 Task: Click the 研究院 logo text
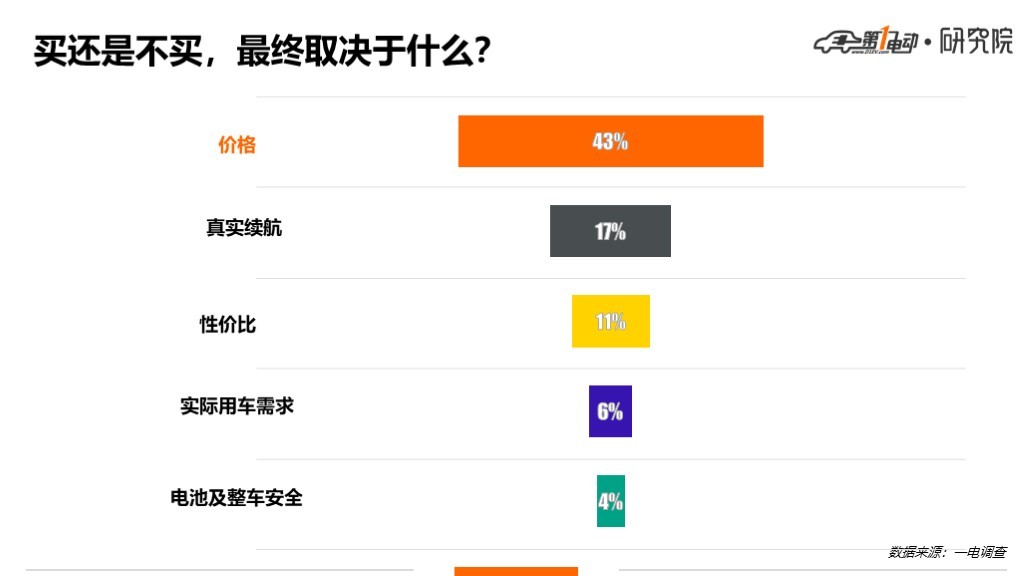pyautogui.click(x=976, y=41)
